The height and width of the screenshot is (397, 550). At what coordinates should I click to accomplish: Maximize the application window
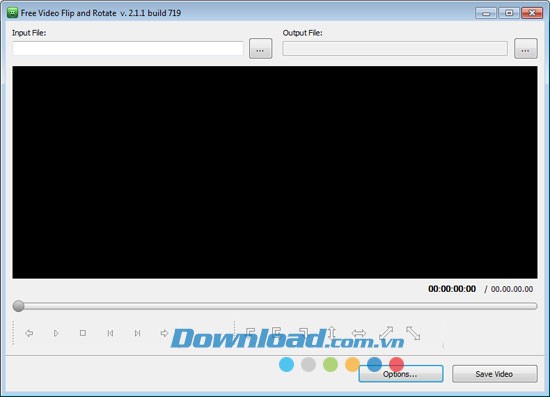(x=509, y=13)
